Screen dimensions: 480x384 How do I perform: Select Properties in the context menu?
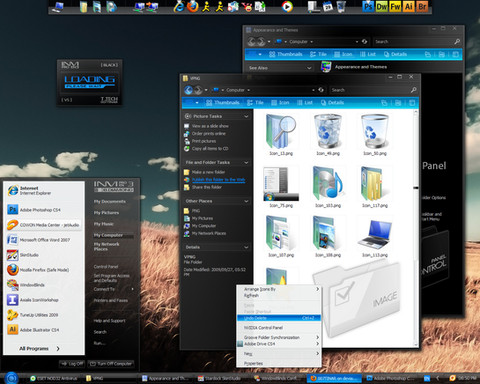point(279,363)
